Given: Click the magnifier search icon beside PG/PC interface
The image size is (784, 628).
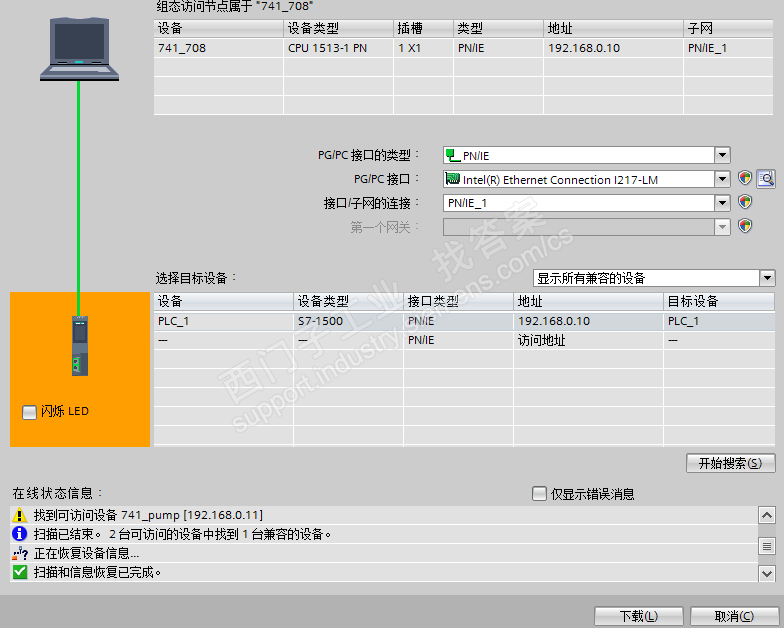Looking at the screenshot, I should [766, 178].
